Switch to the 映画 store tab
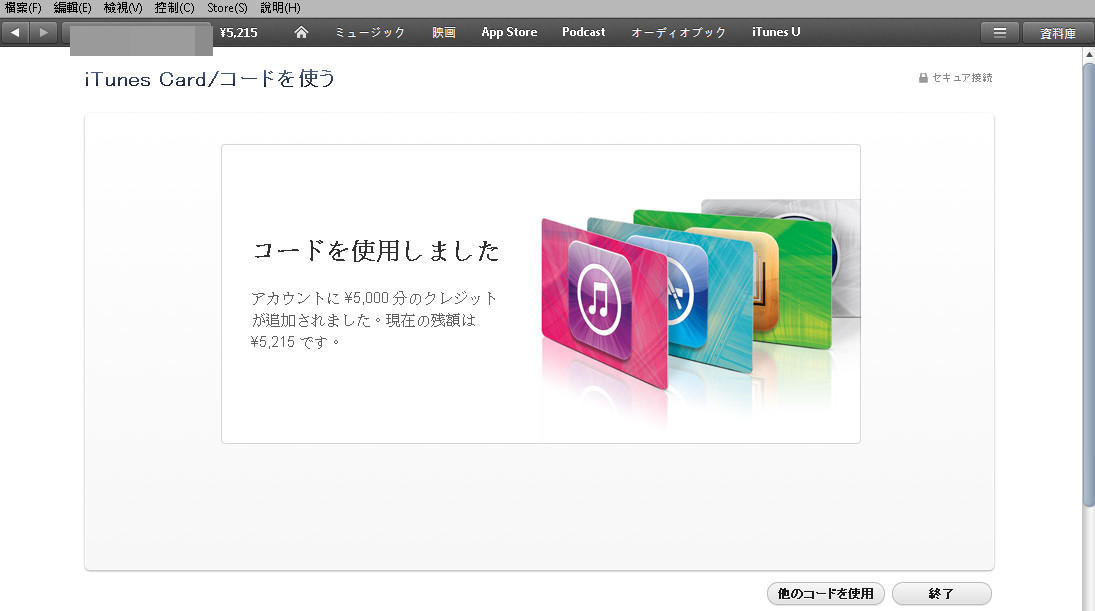The height and width of the screenshot is (611, 1095). coord(443,32)
